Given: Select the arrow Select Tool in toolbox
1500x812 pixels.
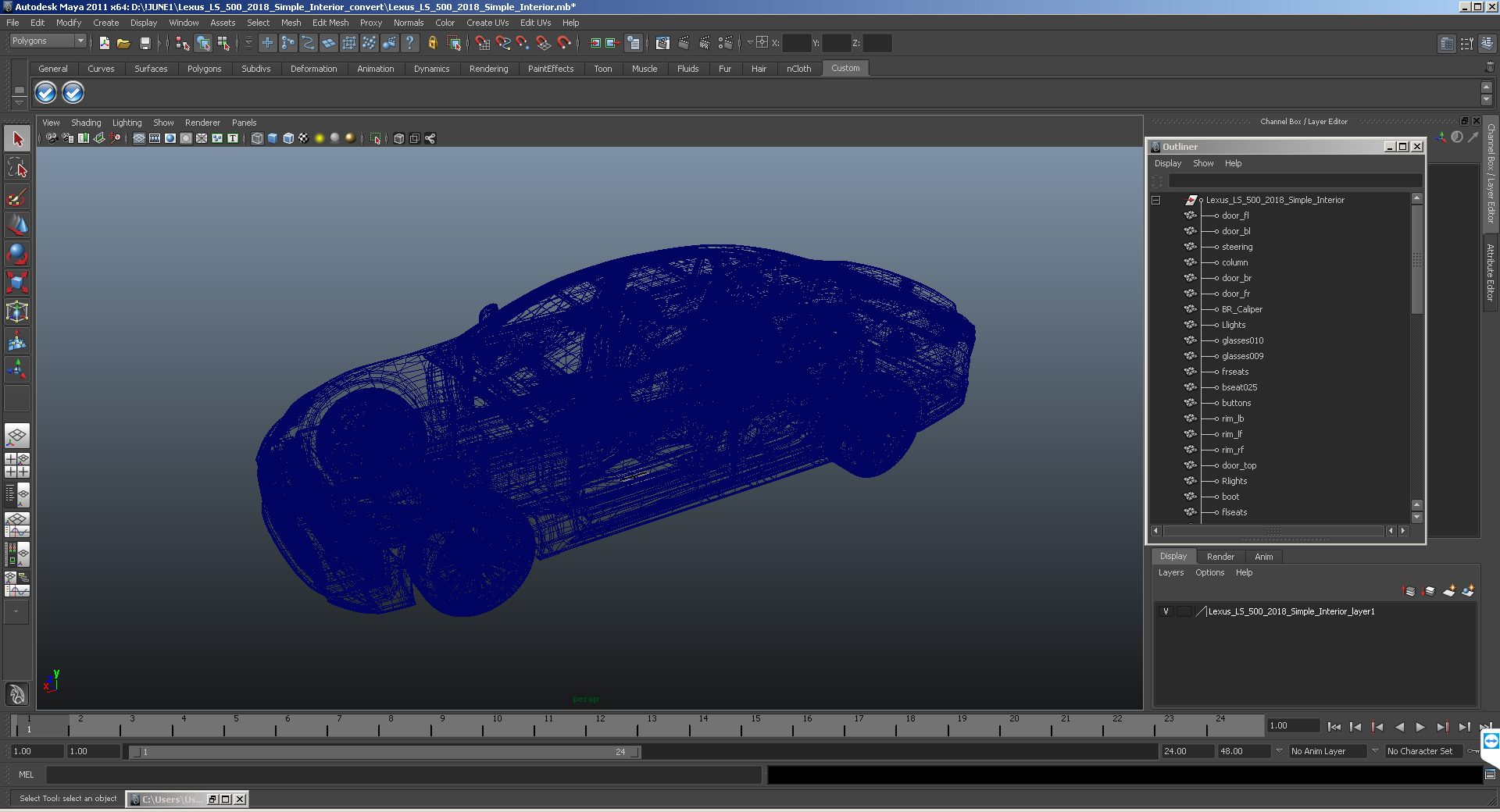Looking at the screenshot, I should pos(17,139).
